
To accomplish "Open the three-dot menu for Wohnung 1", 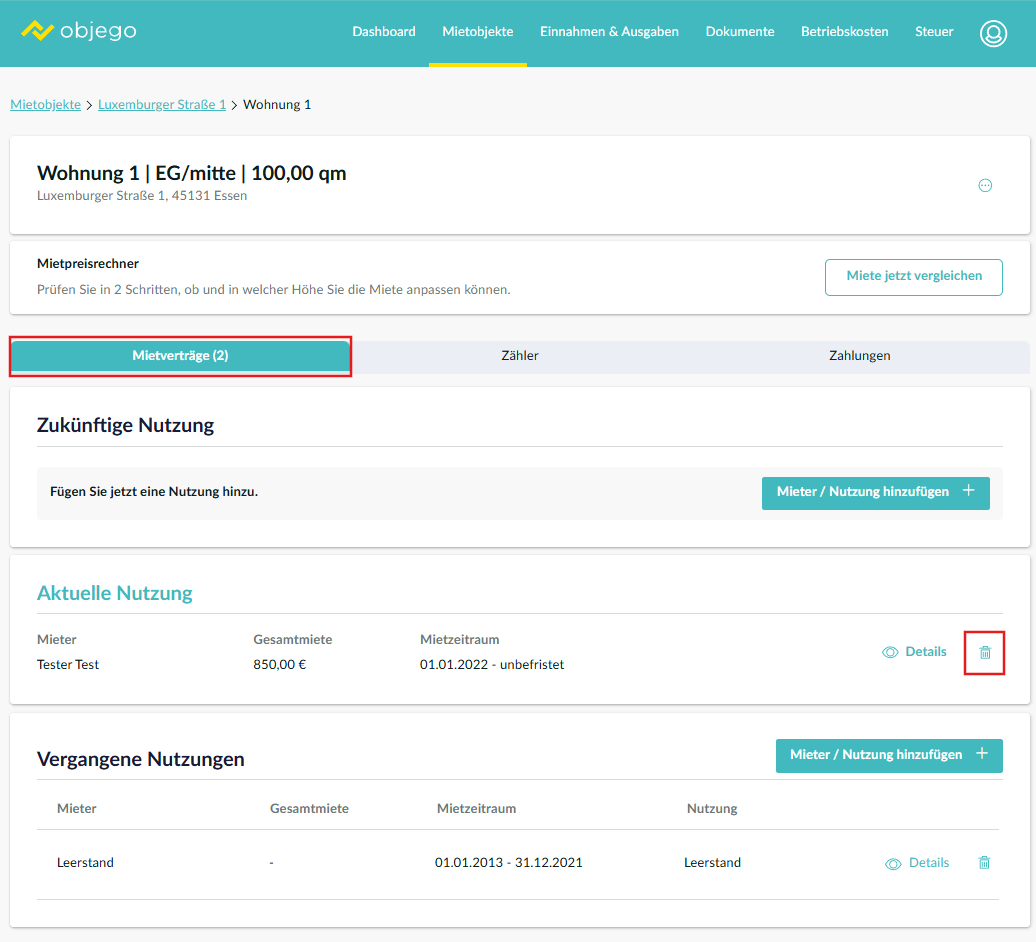I will 985,185.
